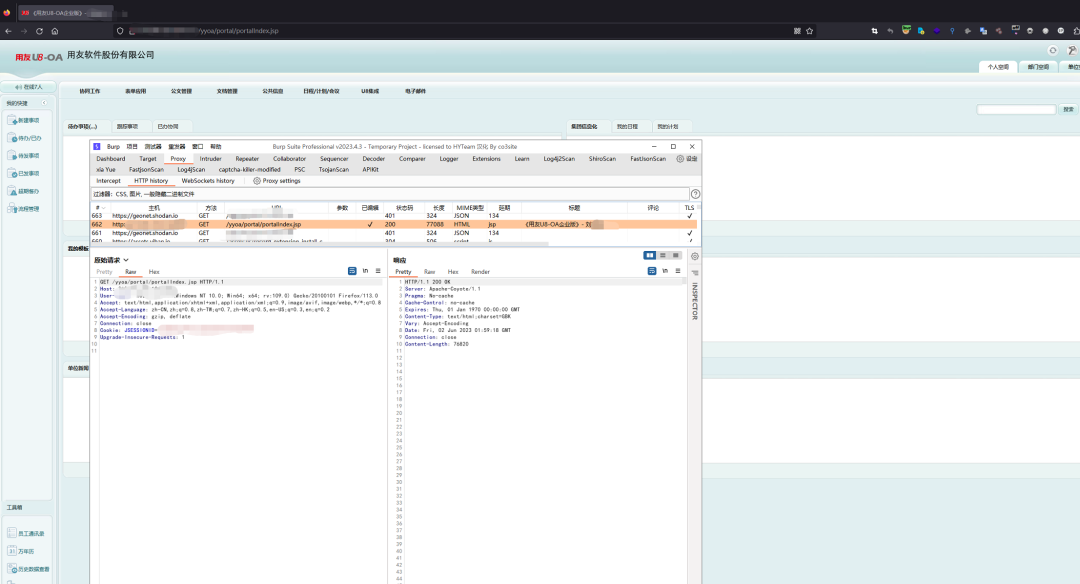Click the 搜索 search button
Viewport: 1080px width, 584px height.
coord(1068,110)
